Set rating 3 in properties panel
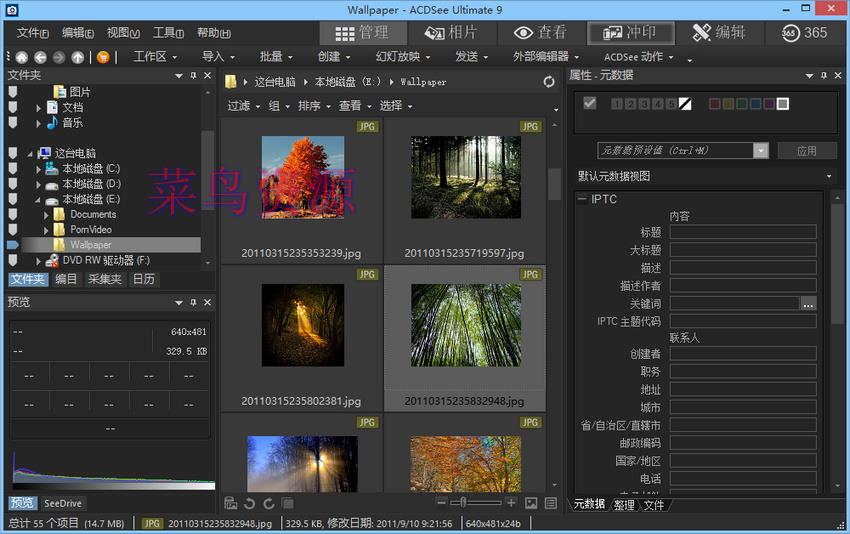This screenshot has height=534, width=850. (644, 104)
